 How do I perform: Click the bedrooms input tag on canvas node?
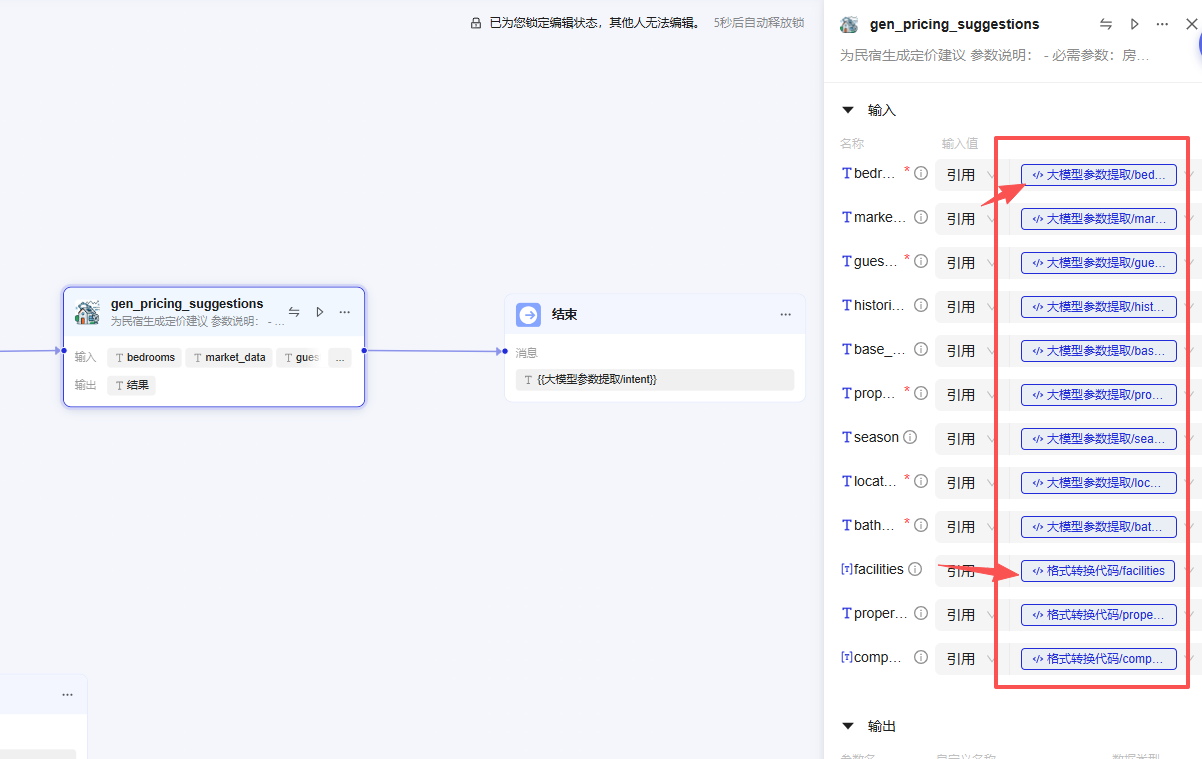click(144, 357)
